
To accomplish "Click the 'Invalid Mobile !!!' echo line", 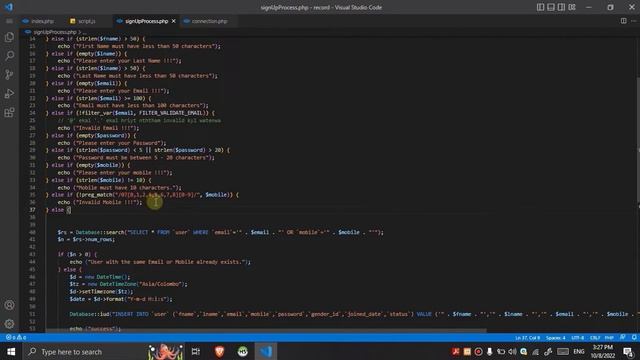I will [x=100, y=202].
